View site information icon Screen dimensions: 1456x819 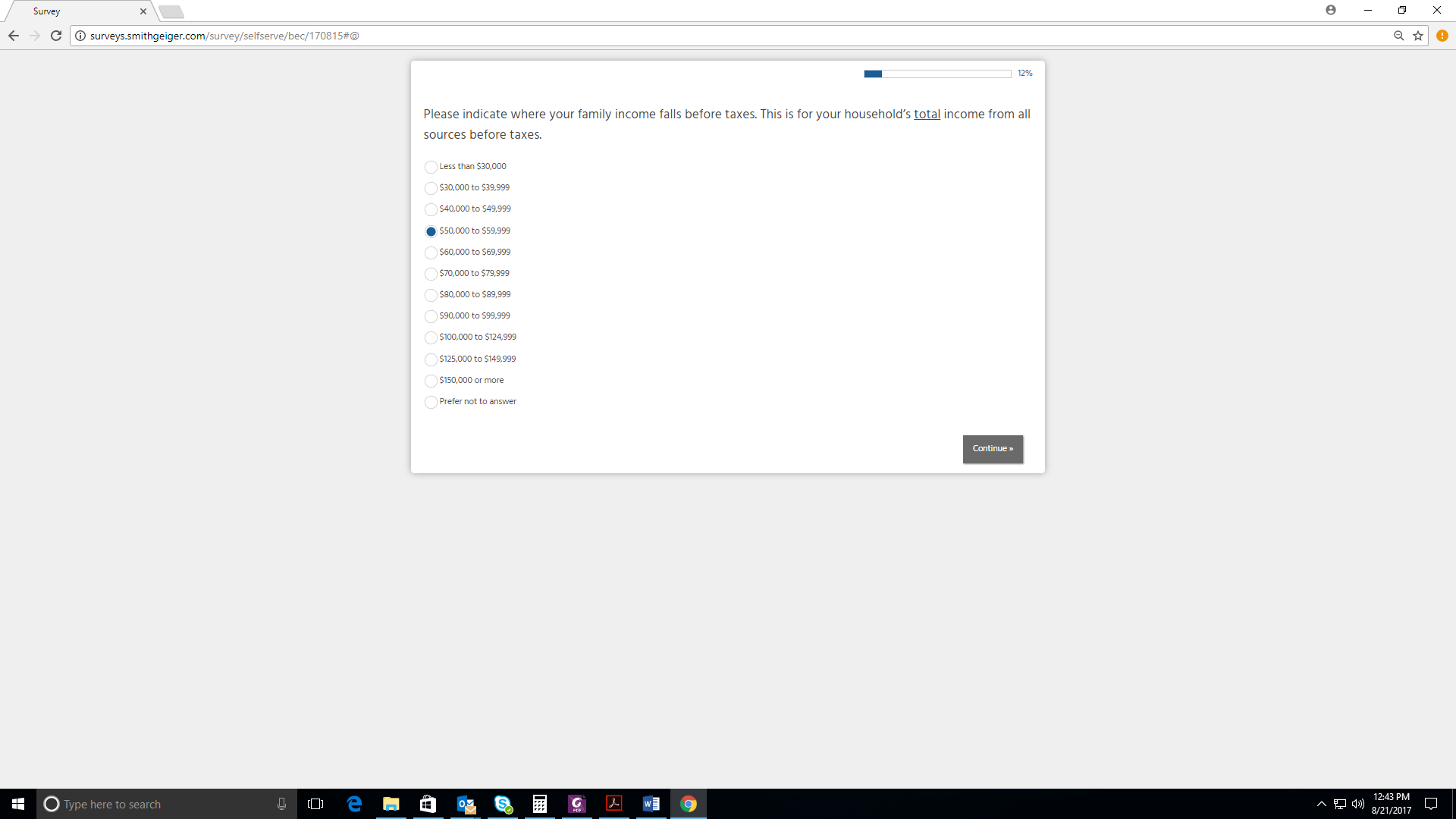(x=80, y=36)
